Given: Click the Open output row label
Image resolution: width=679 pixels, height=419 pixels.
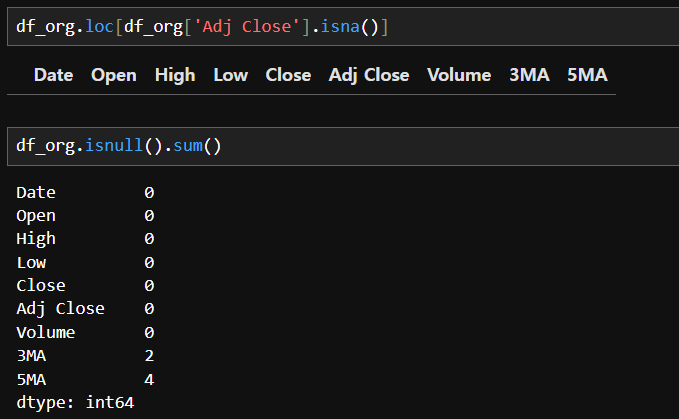Looking at the screenshot, I should (x=36, y=216).
